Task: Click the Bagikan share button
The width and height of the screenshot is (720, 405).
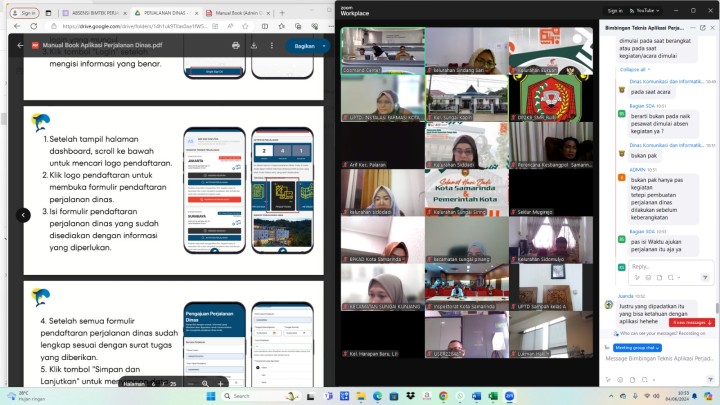Action: (x=304, y=46)
